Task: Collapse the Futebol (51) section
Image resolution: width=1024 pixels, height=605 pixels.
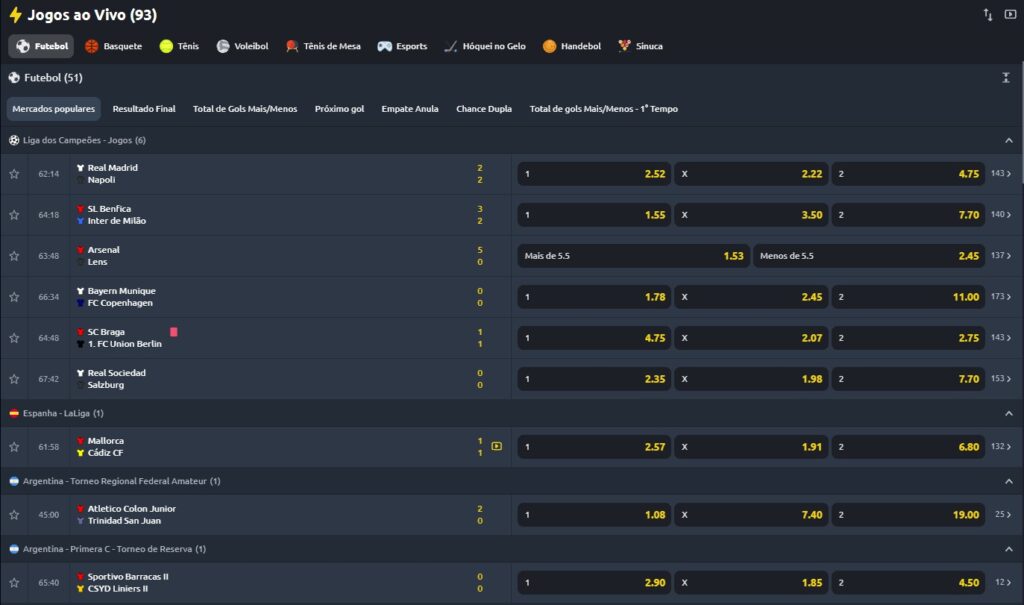Action: click(1006, 78)
